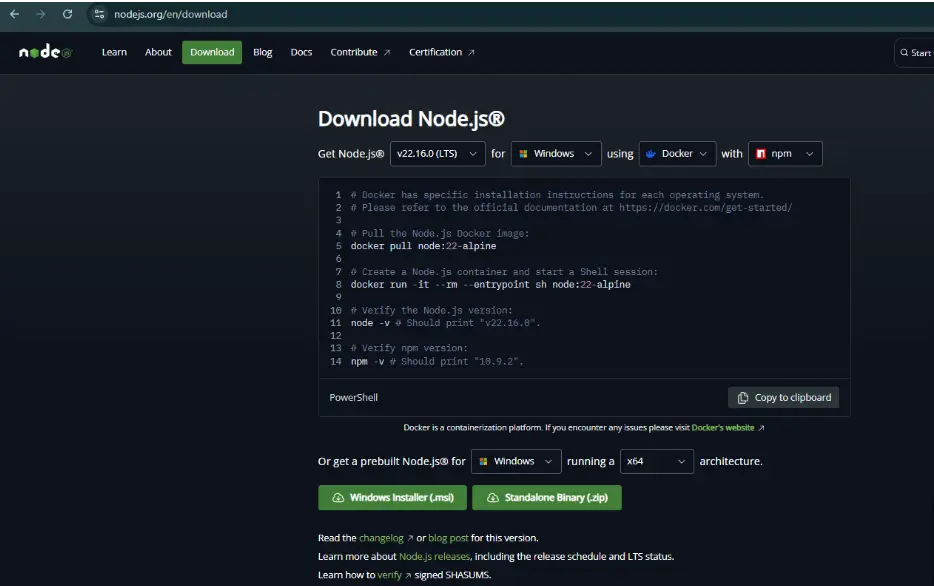Open the Blog nav item
934x586 pixels.
click(x=263, y=52)
